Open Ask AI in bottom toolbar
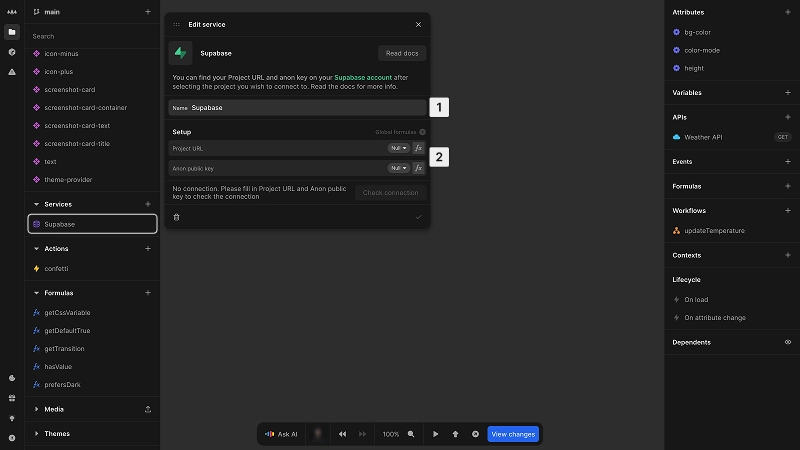The image size is (800, 450). click(x=281, y=434)
